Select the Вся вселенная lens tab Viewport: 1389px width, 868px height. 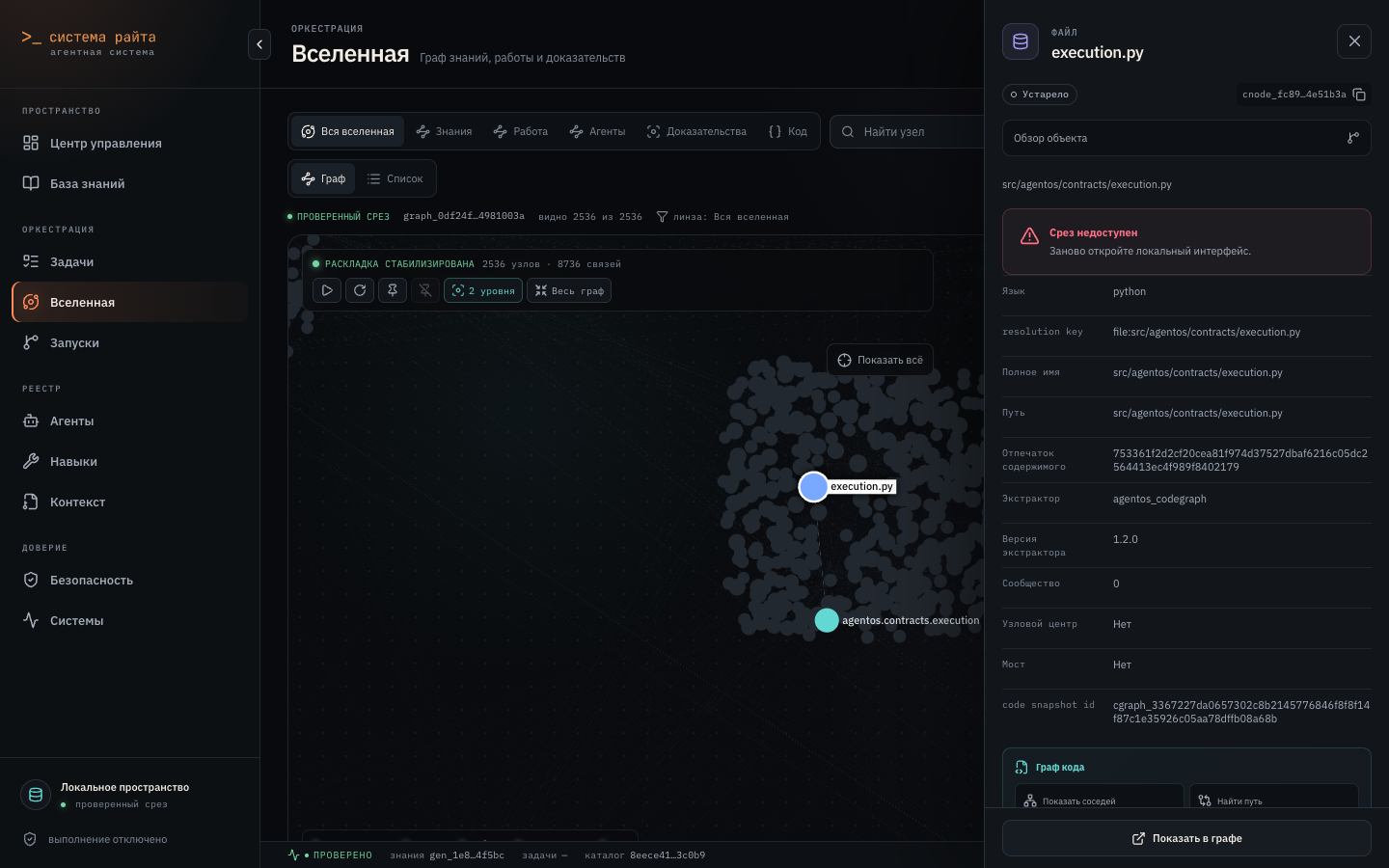[x=347, y=131]
